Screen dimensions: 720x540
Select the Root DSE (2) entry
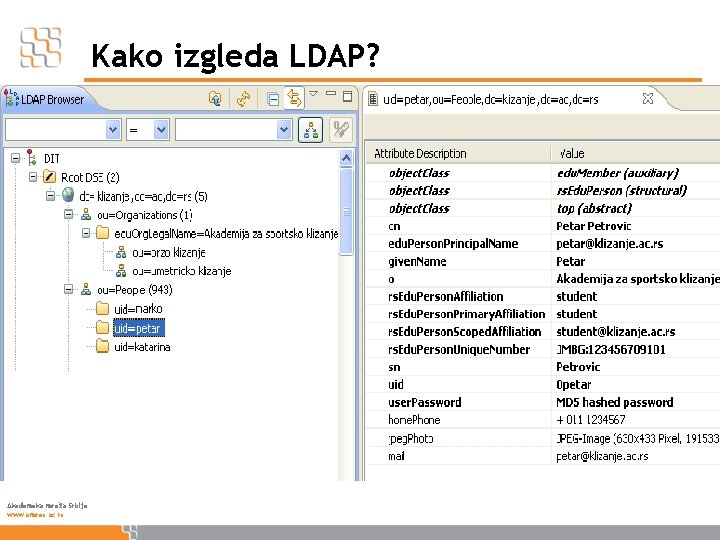pos(90,177)
